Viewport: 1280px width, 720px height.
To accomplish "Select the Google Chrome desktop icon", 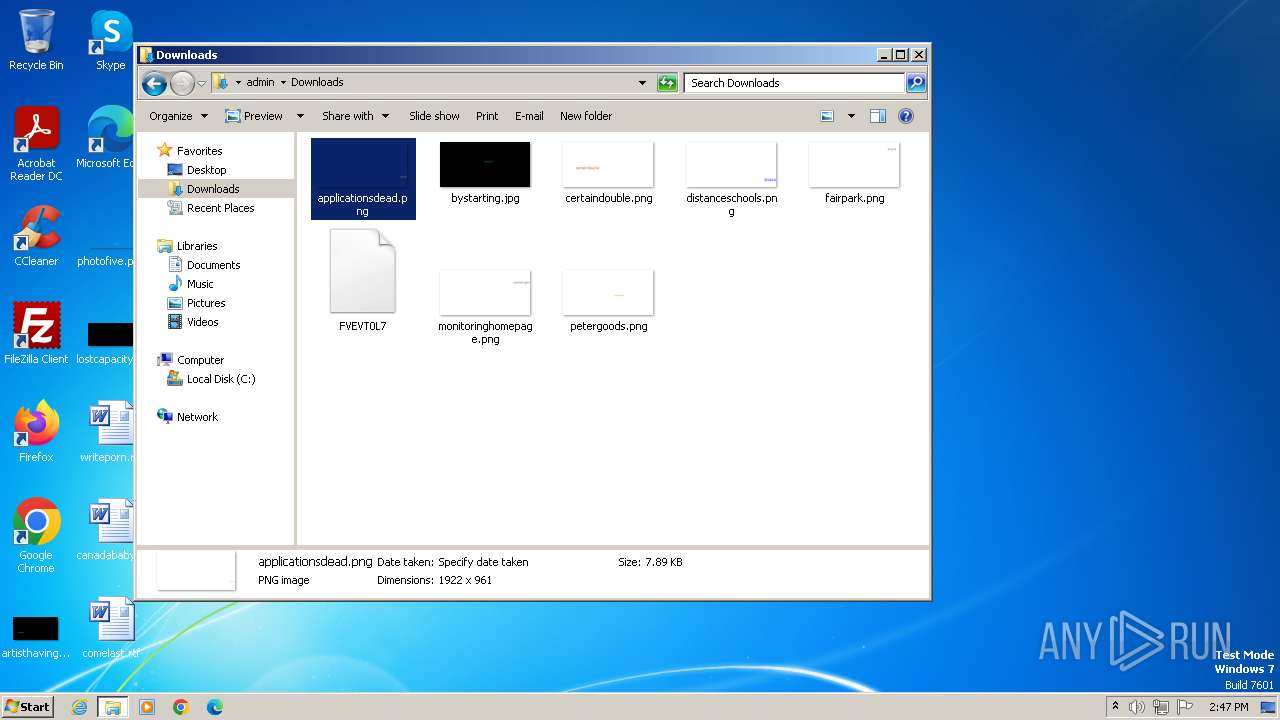I will (36, 537).
